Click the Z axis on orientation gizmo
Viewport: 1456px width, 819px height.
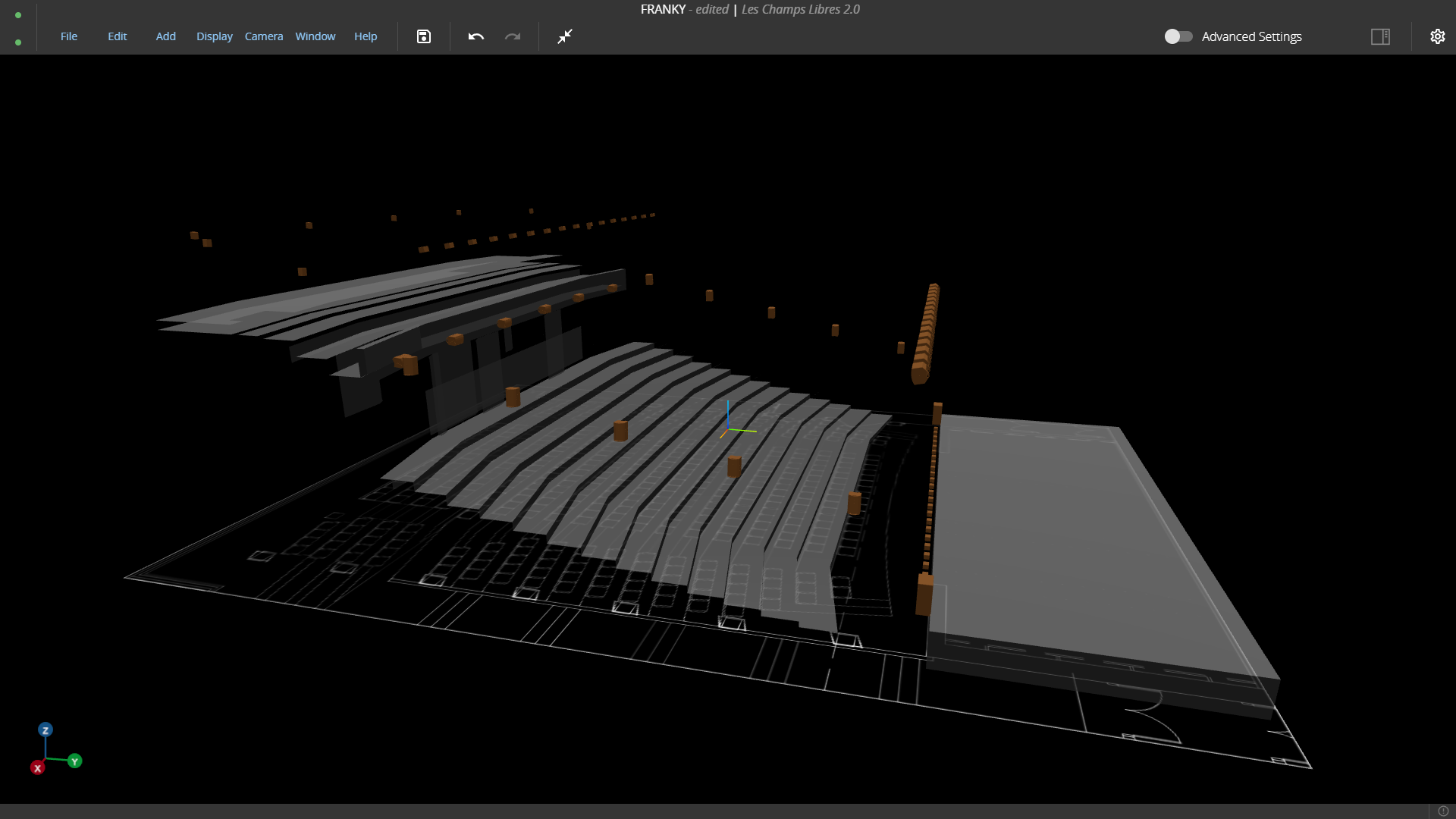click(45, 730)
